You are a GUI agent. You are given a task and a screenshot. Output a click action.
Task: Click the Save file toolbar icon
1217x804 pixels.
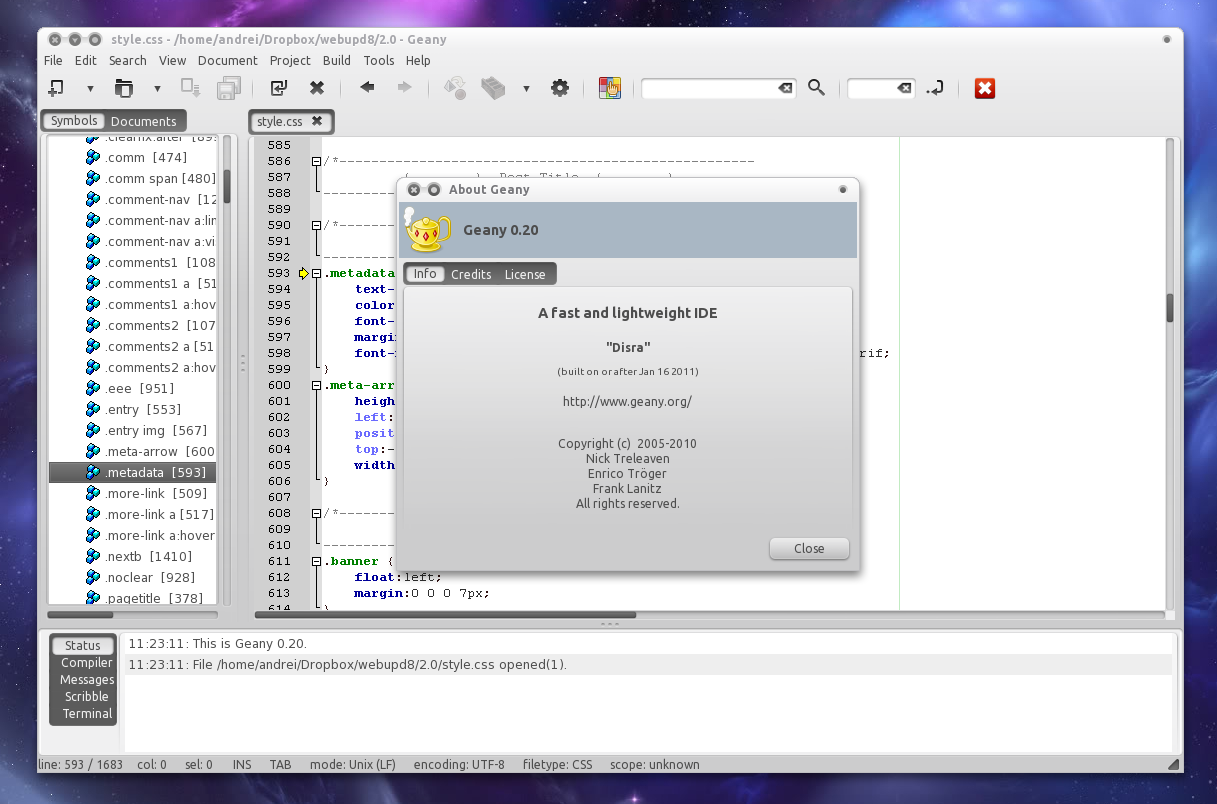tap(191, 88)
